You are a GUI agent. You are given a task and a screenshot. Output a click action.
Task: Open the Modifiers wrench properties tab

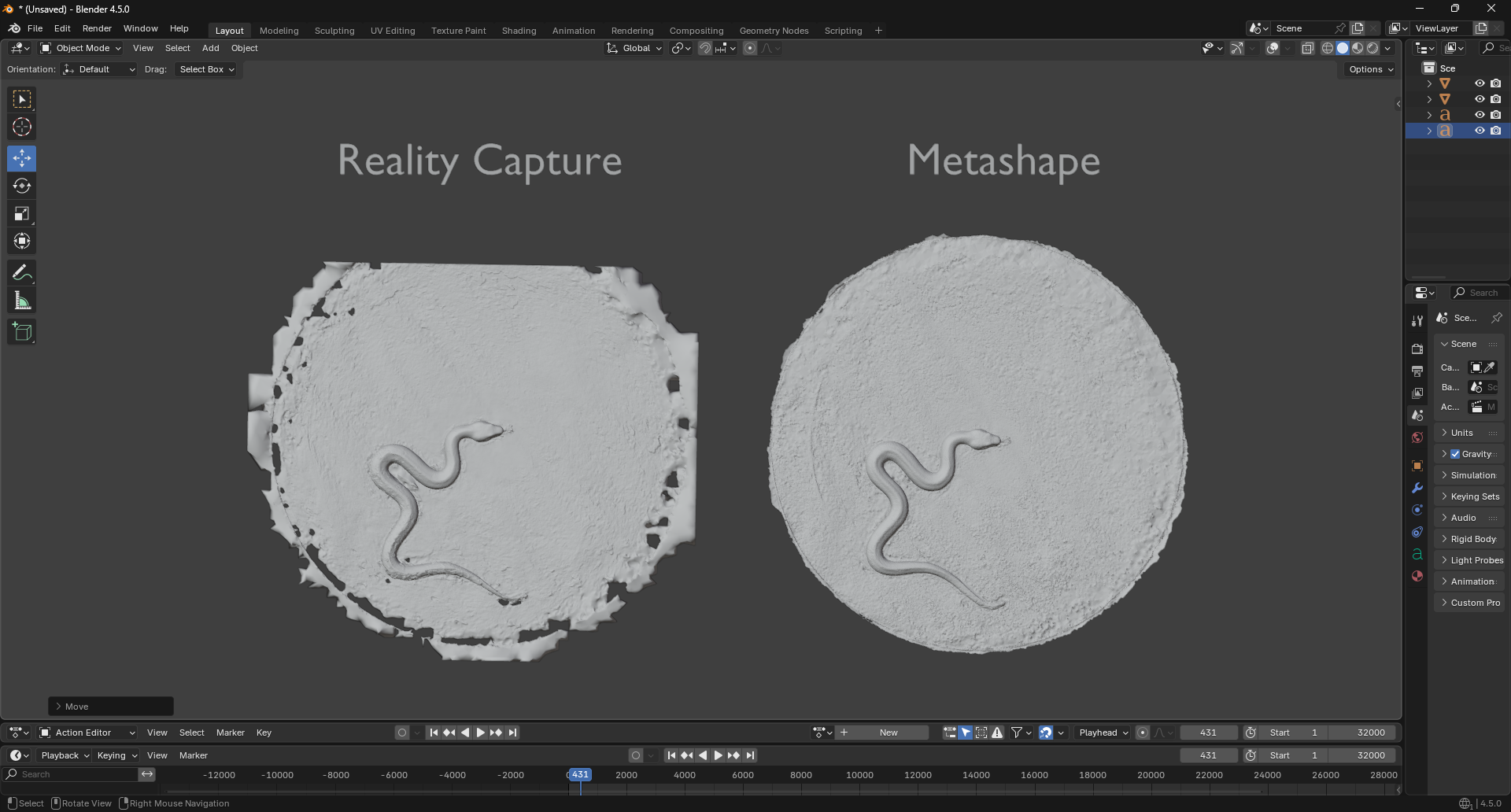click(1417, 488)
